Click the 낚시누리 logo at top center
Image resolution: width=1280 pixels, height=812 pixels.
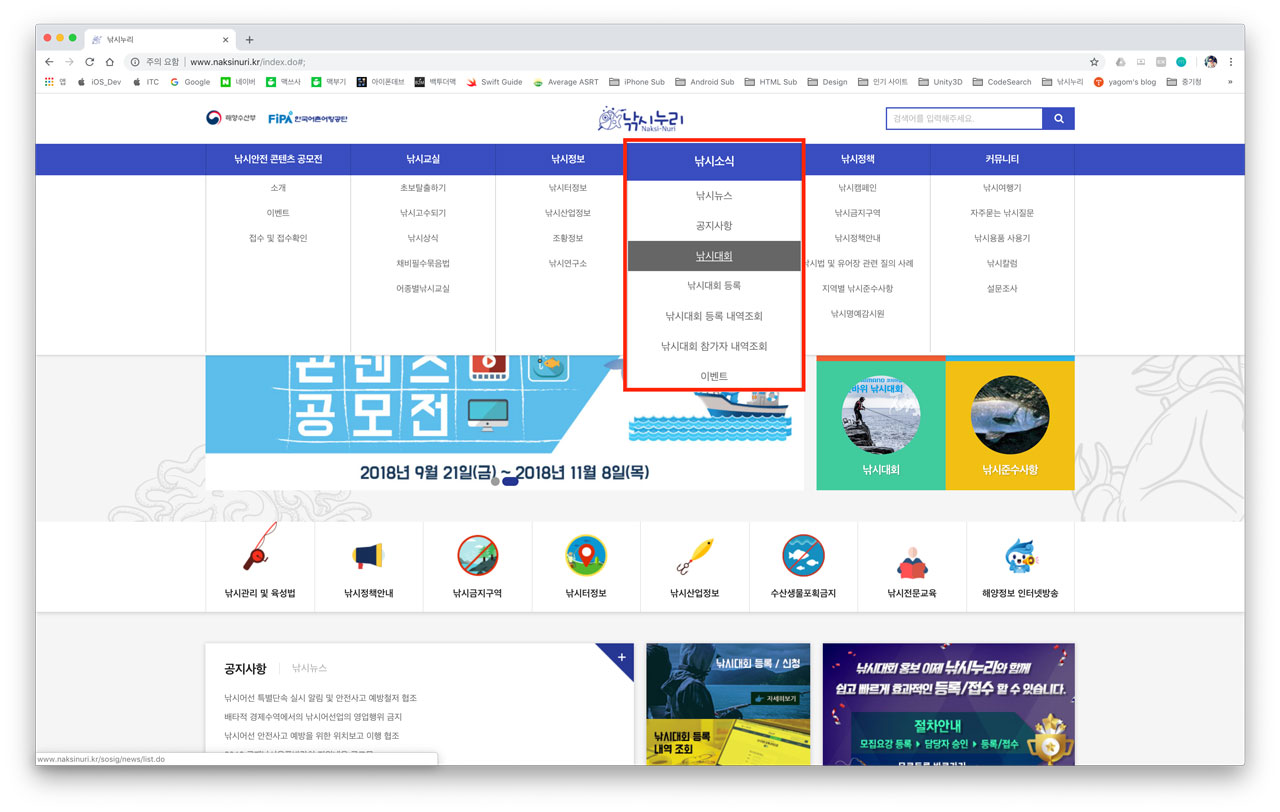(x=640, y=119)
